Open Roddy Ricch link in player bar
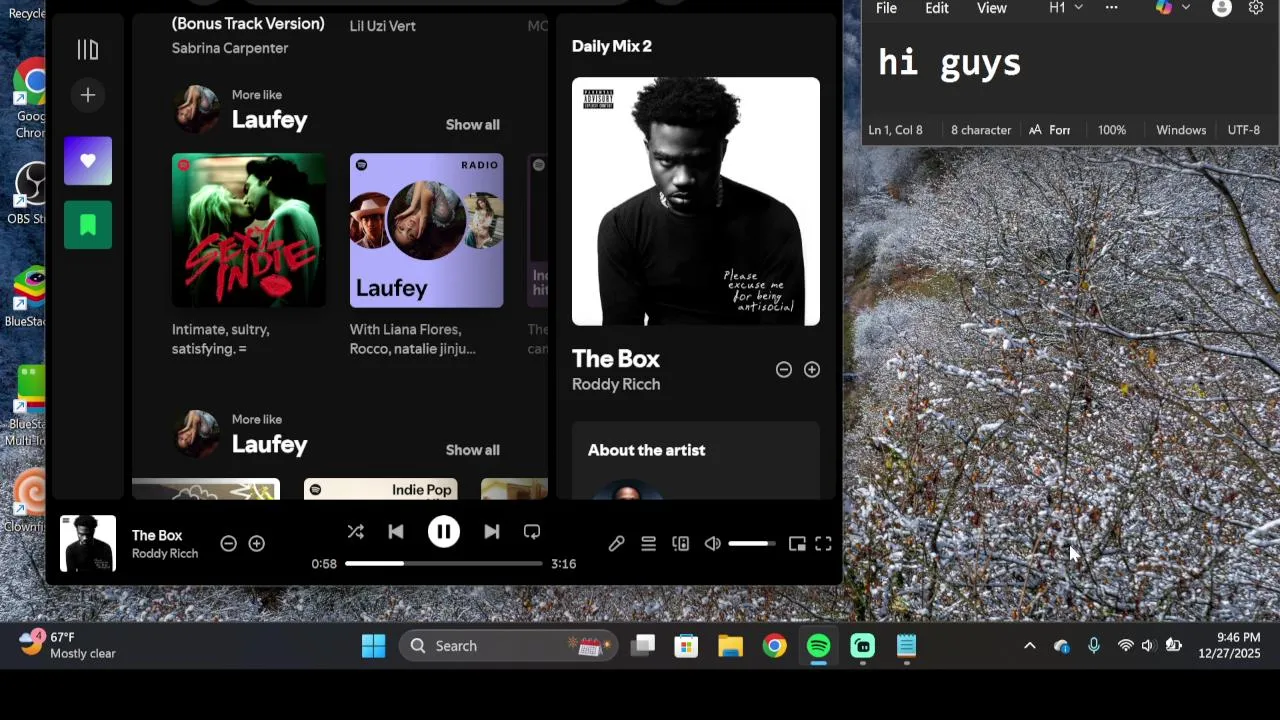This screenshot has width=1280, height=720. (x=165, y=554)
